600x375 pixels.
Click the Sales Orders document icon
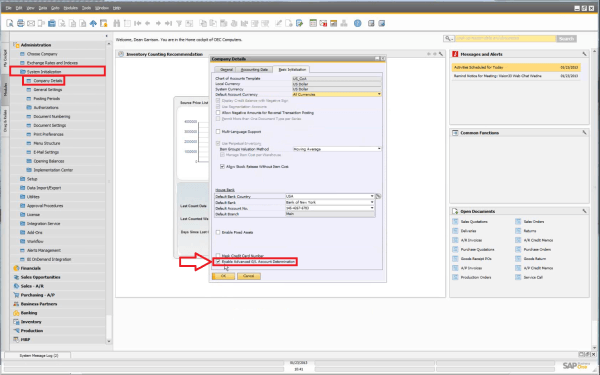coord(518,222)
